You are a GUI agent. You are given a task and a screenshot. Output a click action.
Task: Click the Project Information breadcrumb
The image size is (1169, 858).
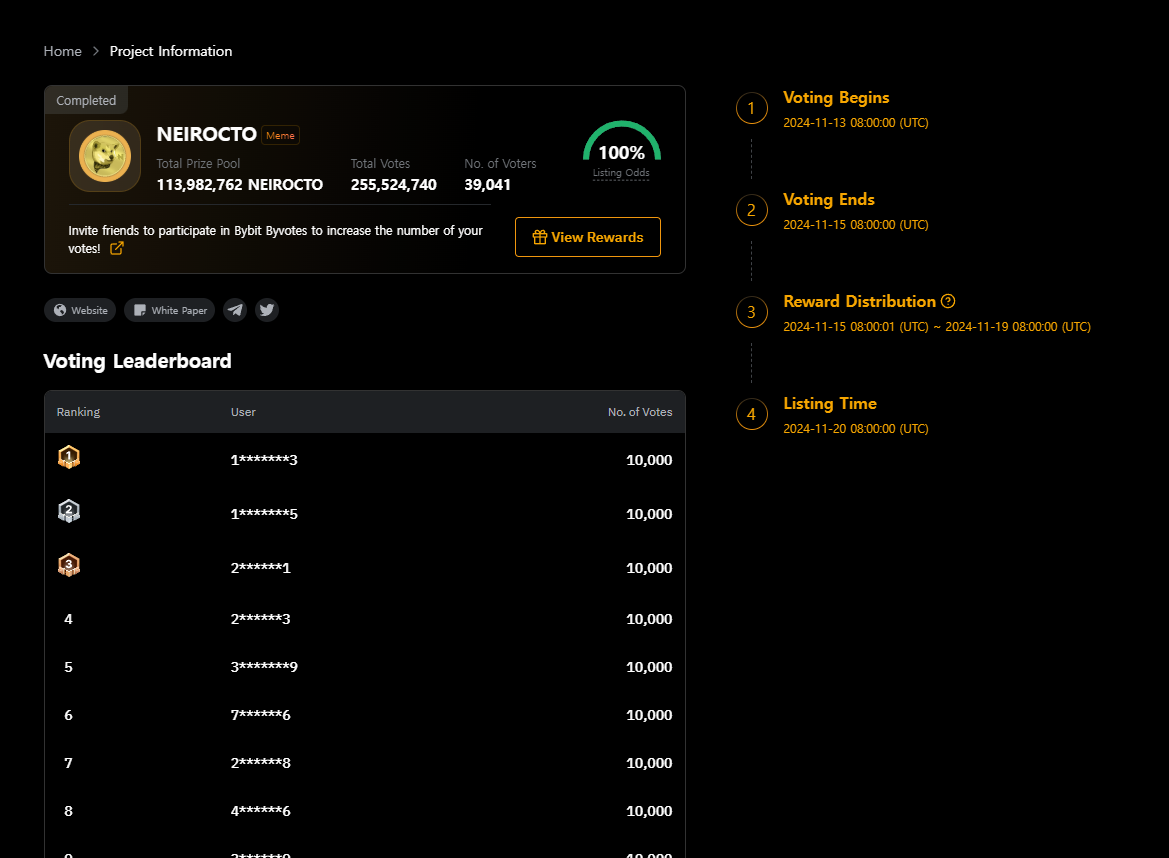[x=171, y=51]
